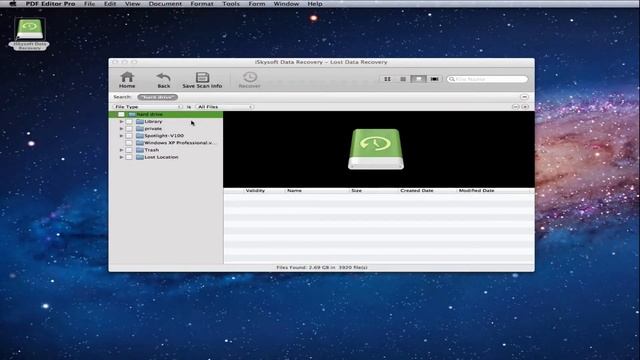Expand the Trash folder tree

pos(121,150)
